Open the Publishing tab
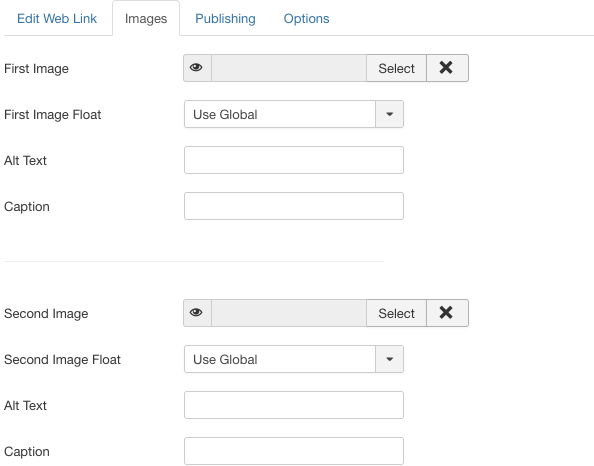The width and height of the screenshot is (594, 466). [x=225, y=19]
